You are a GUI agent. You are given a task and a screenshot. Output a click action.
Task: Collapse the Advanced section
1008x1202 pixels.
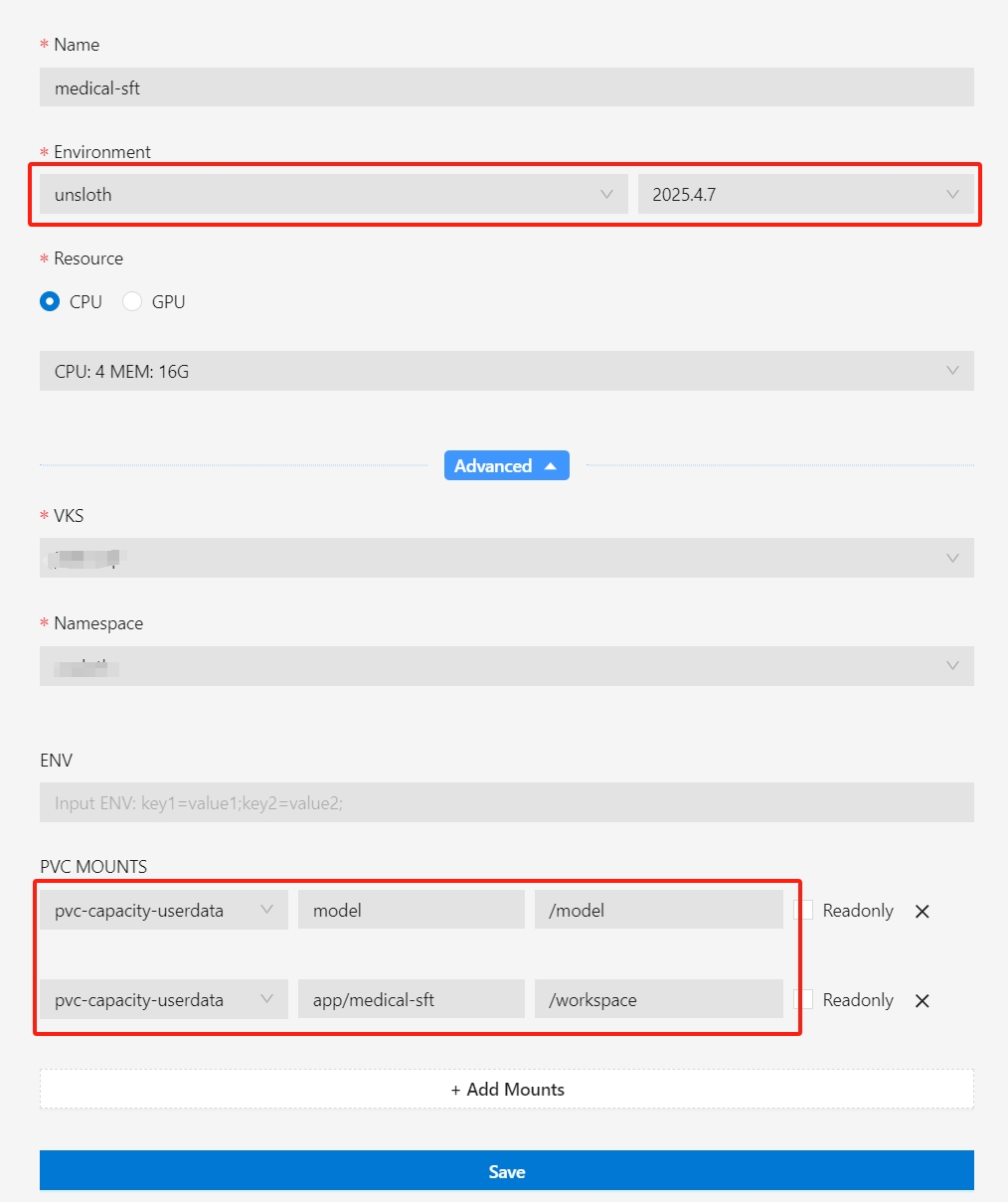[507, 465]
